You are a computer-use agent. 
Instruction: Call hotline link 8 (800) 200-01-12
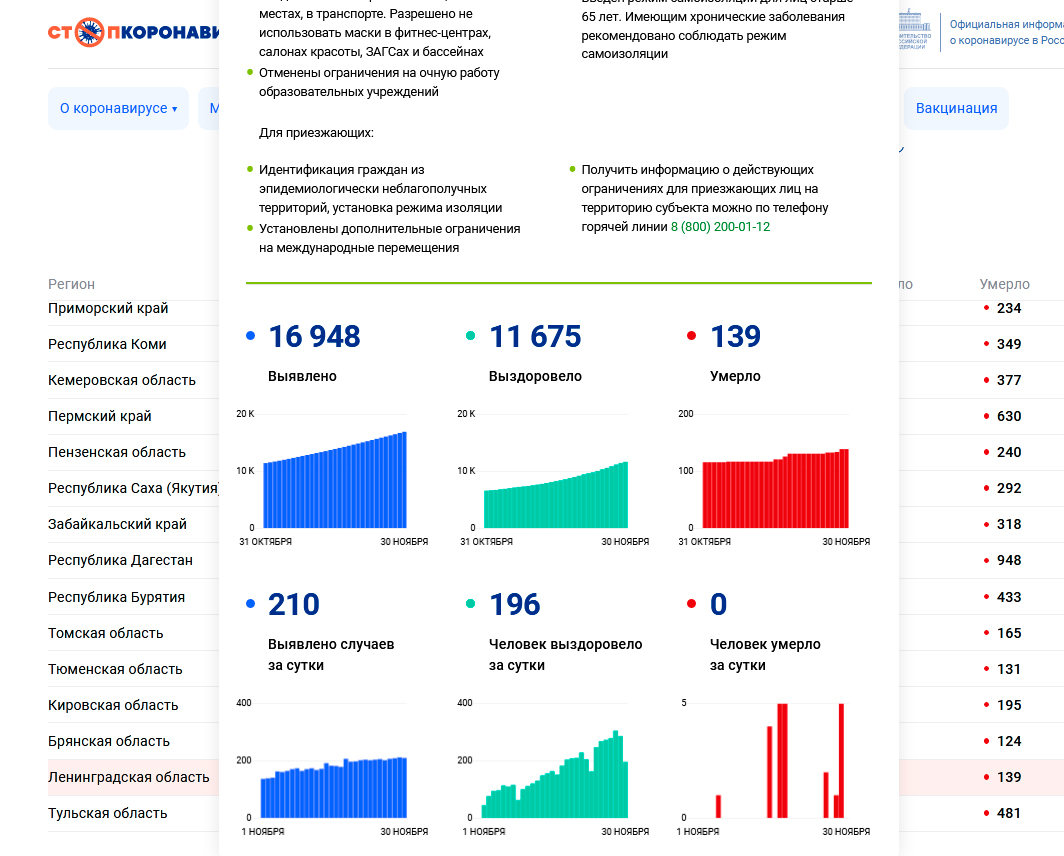pos(720,227)
